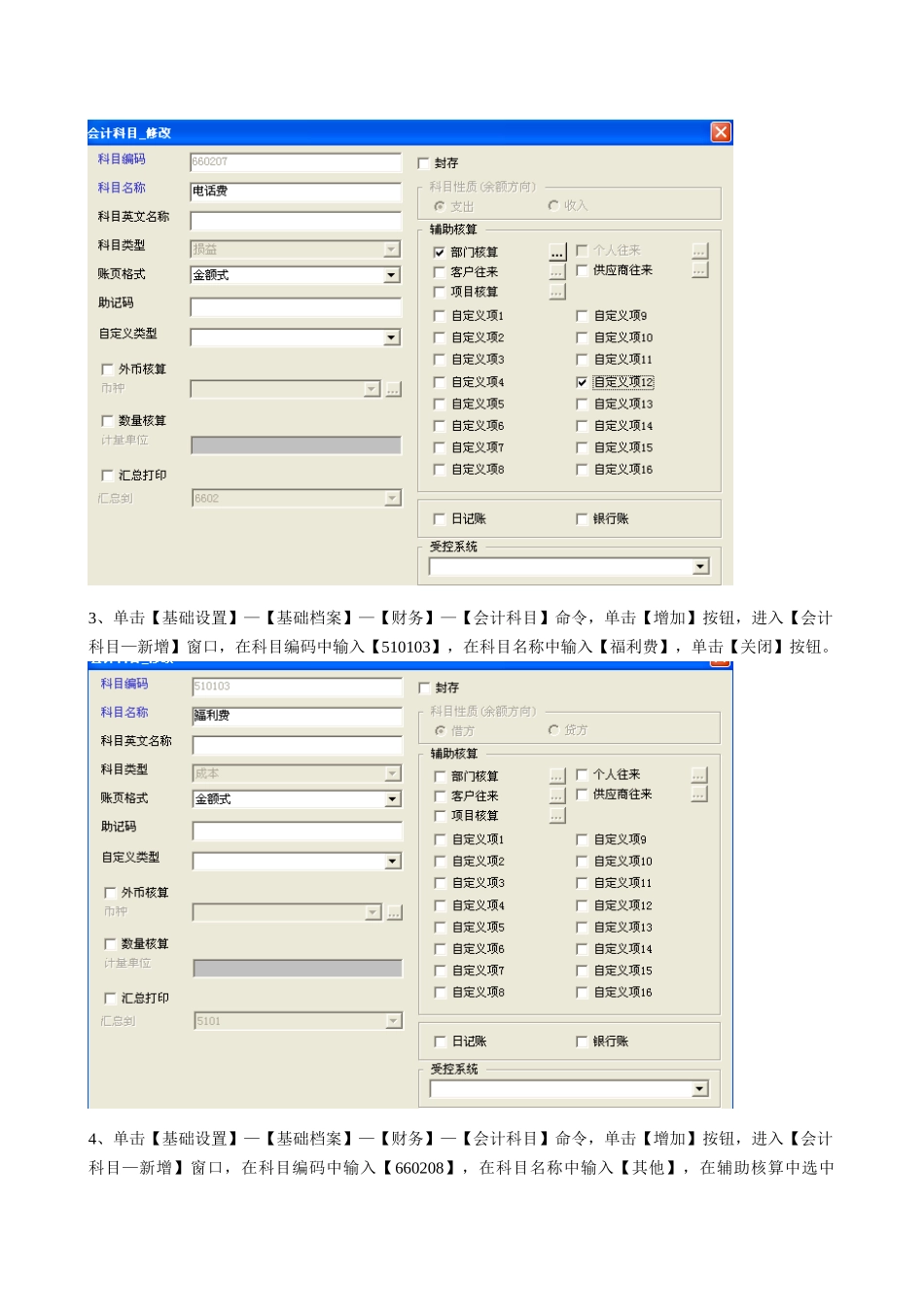924x1307 pixels.
Task: Open 受控系统 dropdown in the top dialog
Action: point(700,567)
